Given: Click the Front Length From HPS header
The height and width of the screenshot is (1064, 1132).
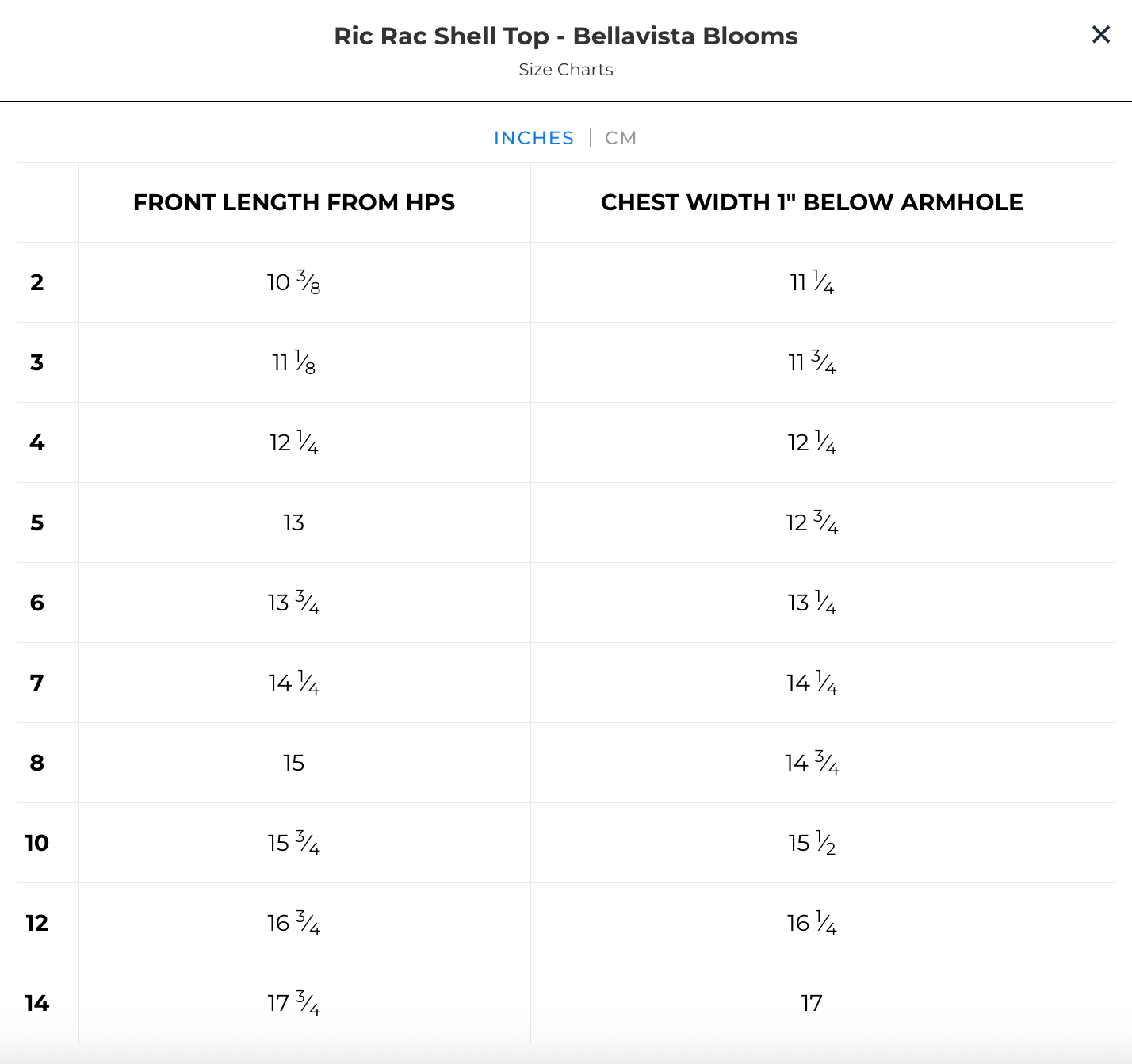Looking at the screenshot, I should (x=294, y=202).
